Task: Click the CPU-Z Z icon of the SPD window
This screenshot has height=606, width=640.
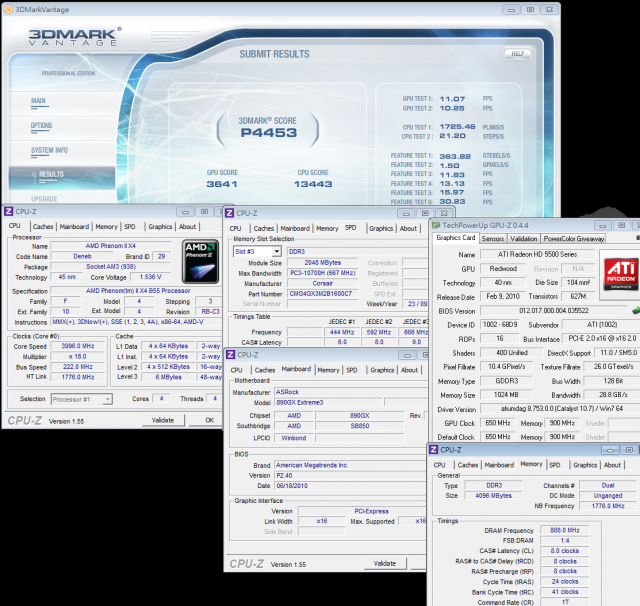Action: (x=229, y=213)
